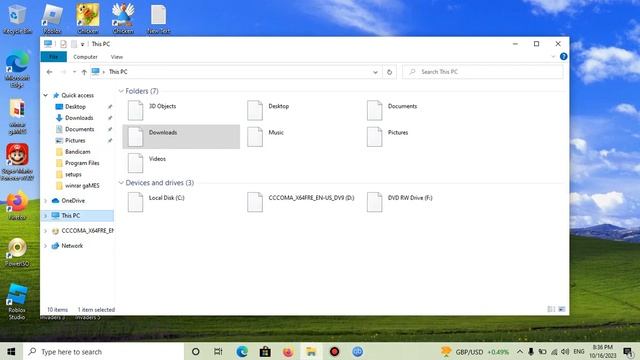
Task: Collapse the Devices and drives (3) group
Action: (x=121, y=183)
